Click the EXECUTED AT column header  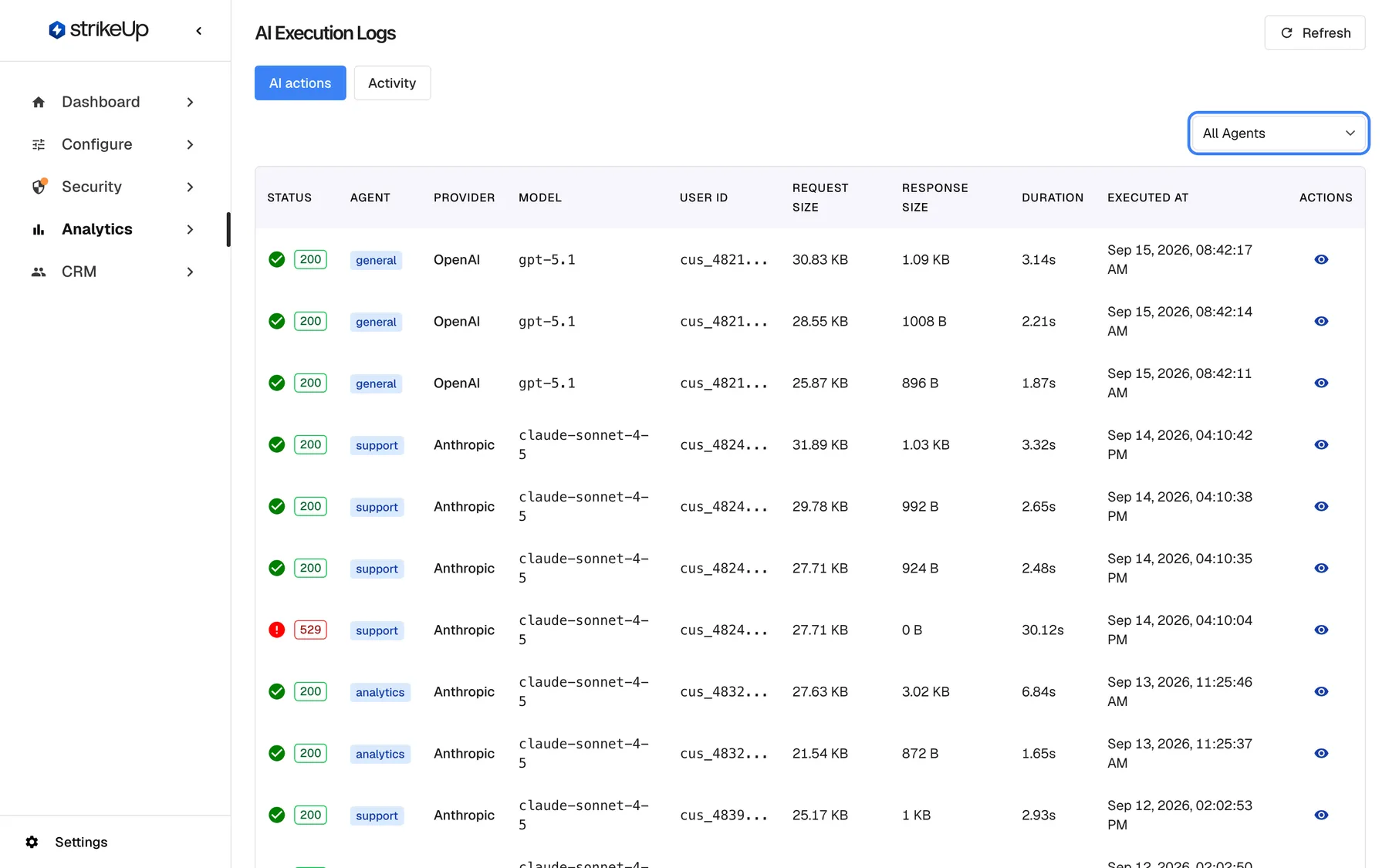pyautogui.click(x=1147, y=198)
